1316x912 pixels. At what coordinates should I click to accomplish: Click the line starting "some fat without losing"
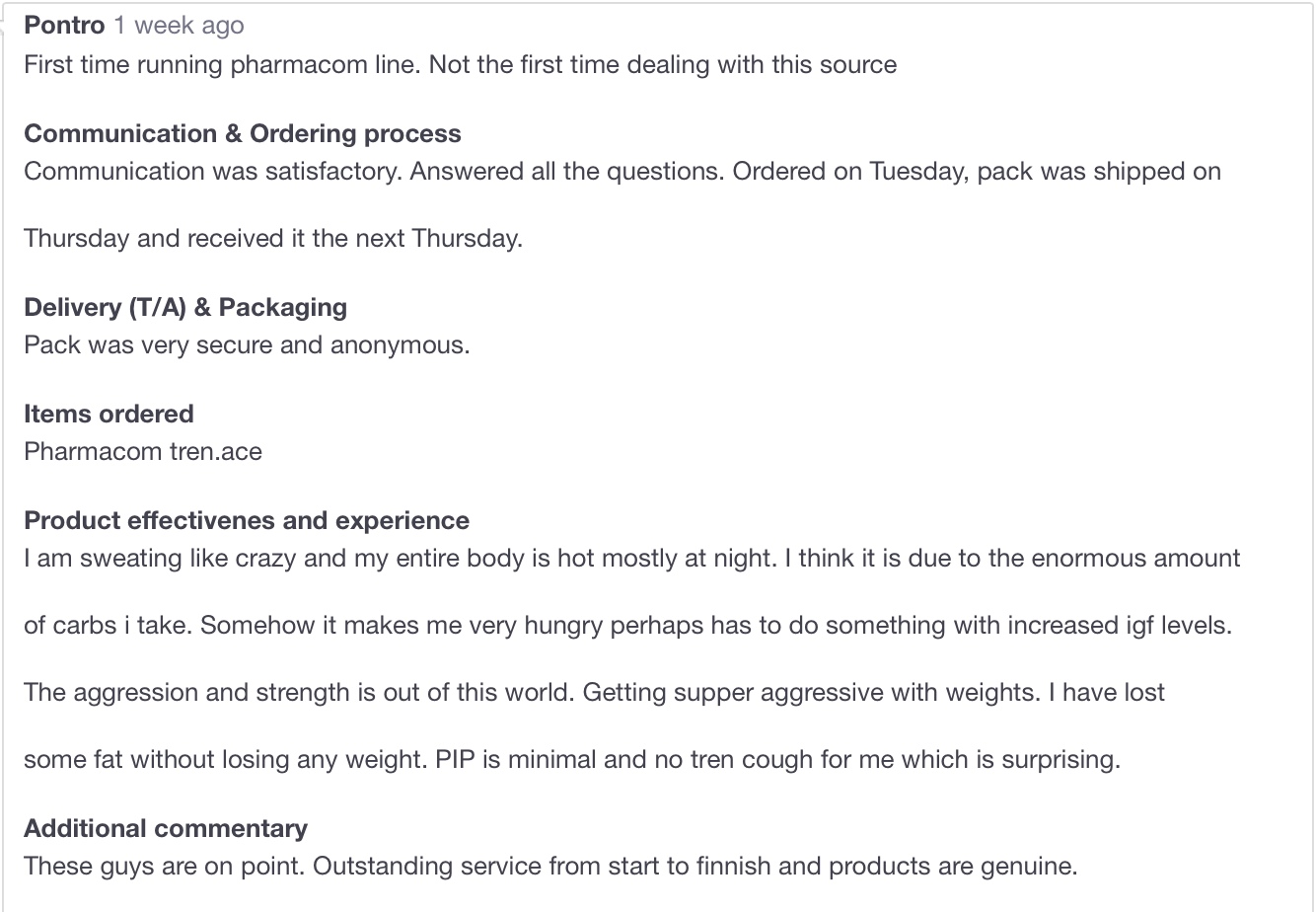pyautogui.click(x=572, y=760)
